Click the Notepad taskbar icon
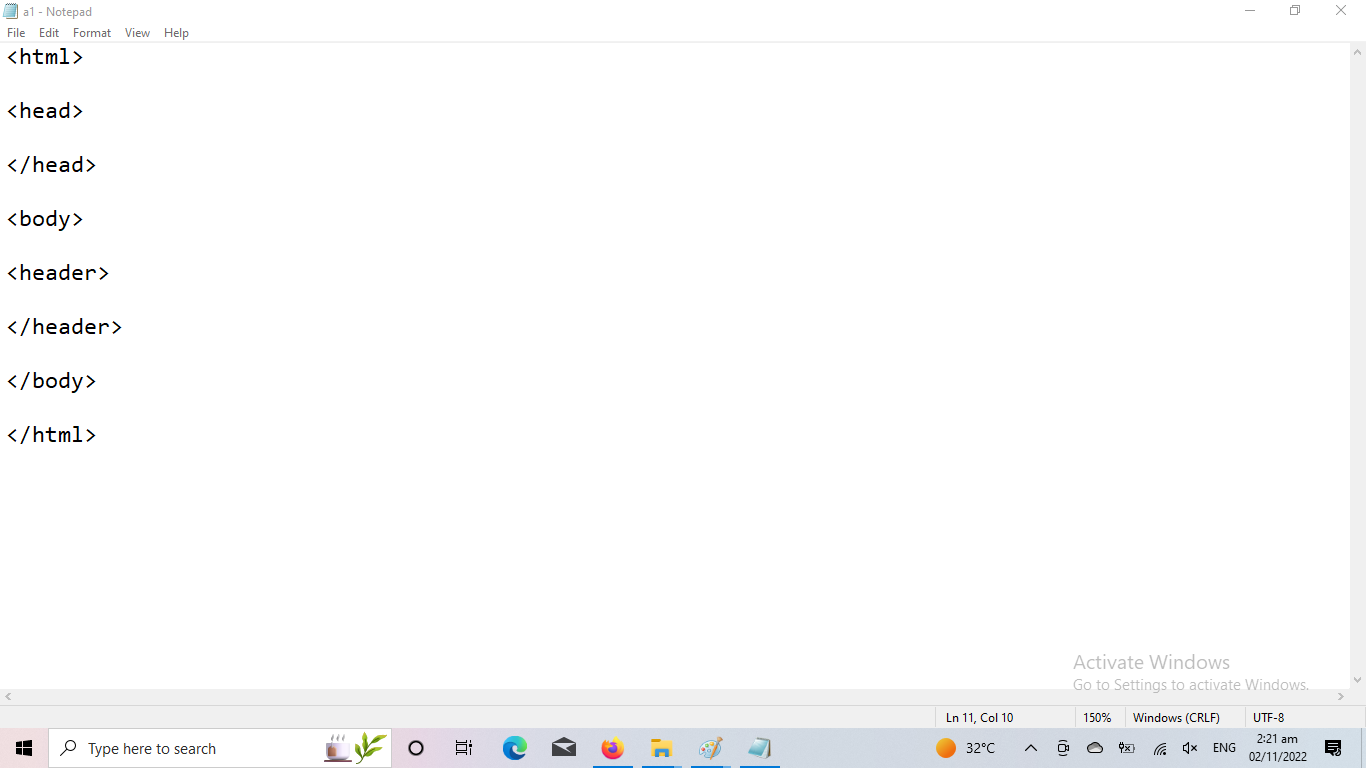 click(x=759, y=748)
